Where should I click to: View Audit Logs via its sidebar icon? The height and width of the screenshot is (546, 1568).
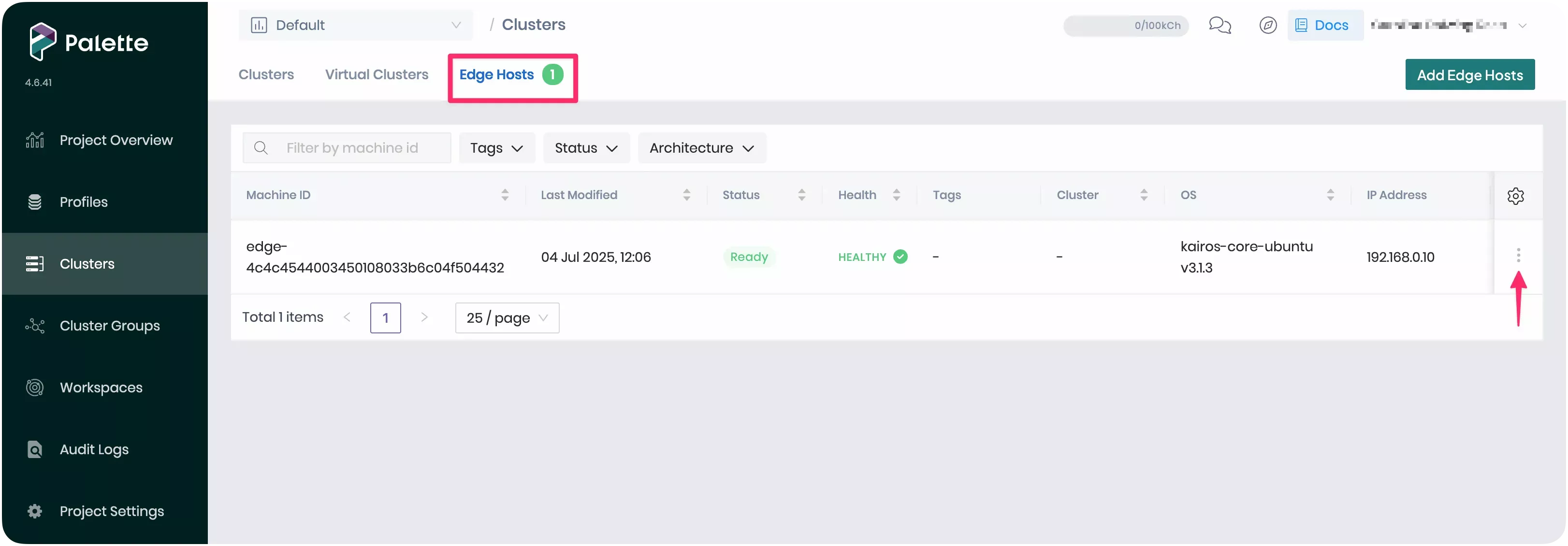point(35,449)
